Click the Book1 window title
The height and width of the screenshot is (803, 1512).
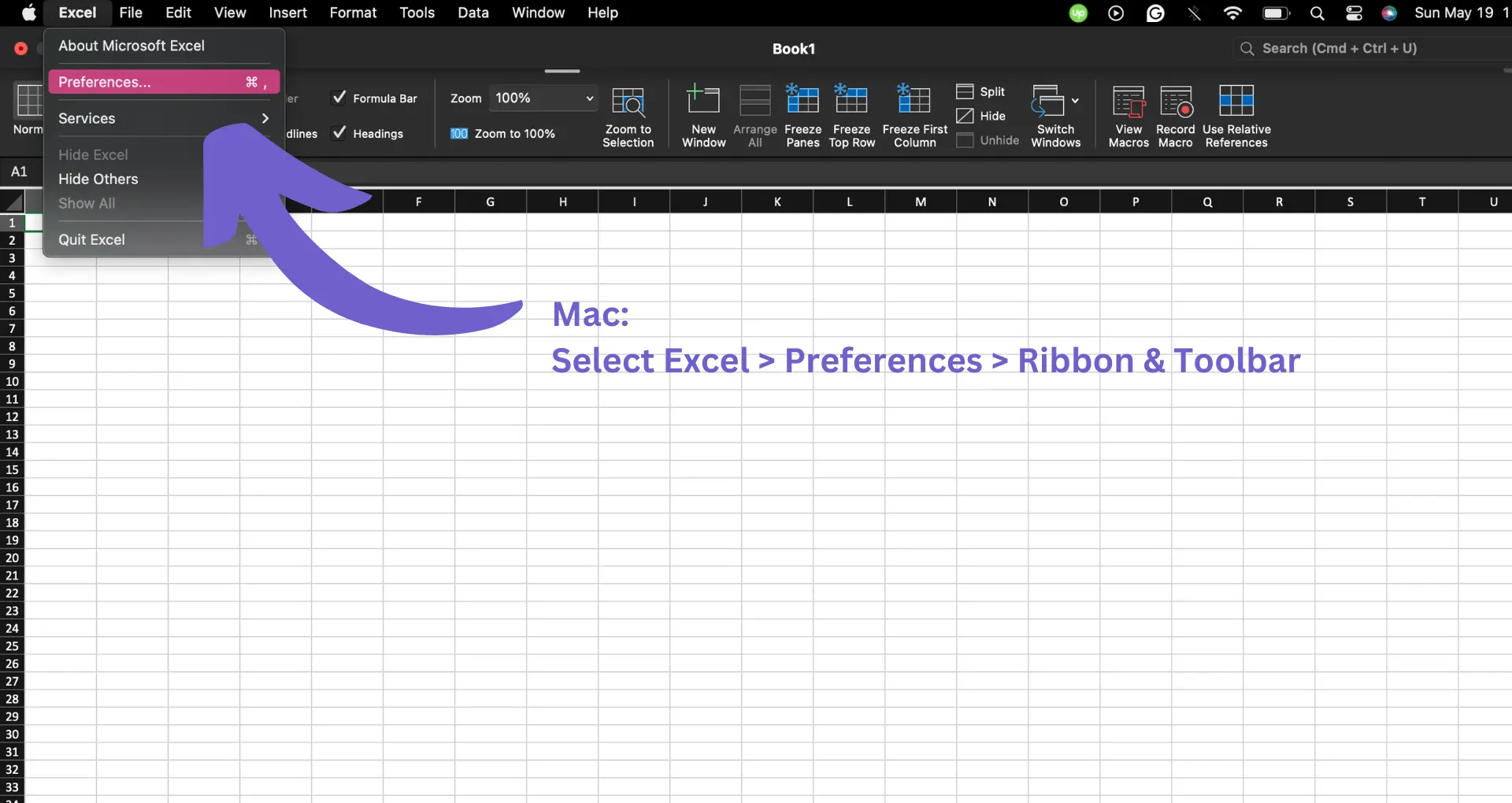click(x=794, y=49)
